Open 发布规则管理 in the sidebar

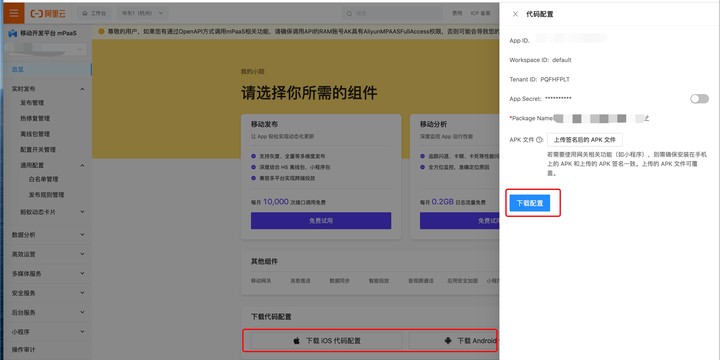click(x=46, y=195)
